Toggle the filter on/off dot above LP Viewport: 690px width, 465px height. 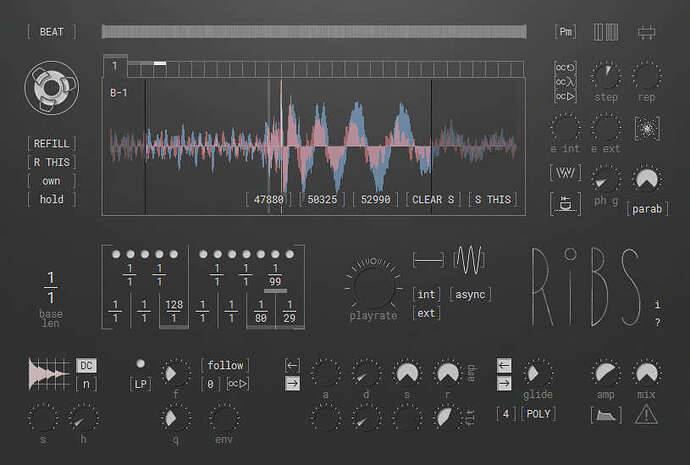coord(140,363)
